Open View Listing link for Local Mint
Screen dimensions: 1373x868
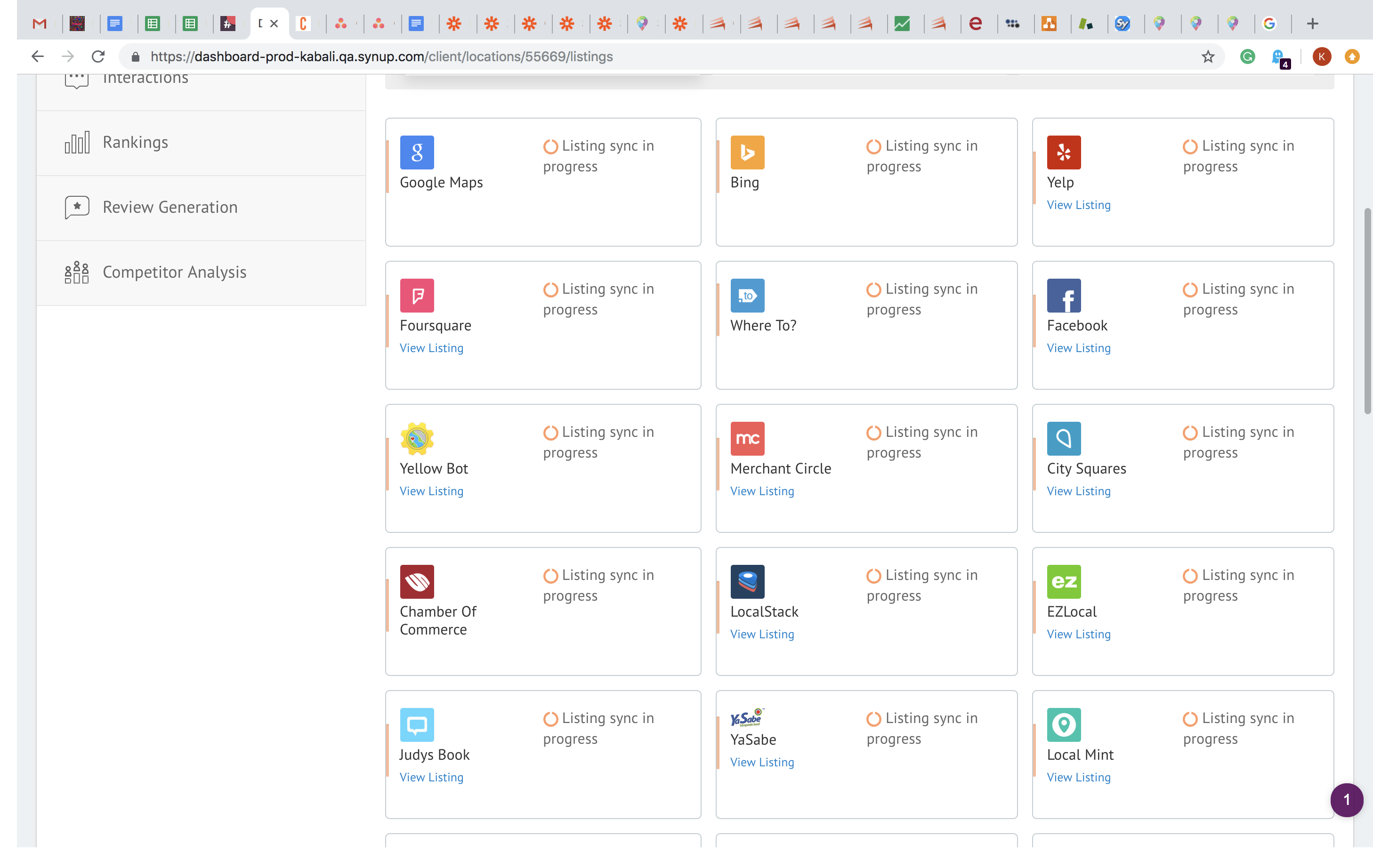(1078, 777)
